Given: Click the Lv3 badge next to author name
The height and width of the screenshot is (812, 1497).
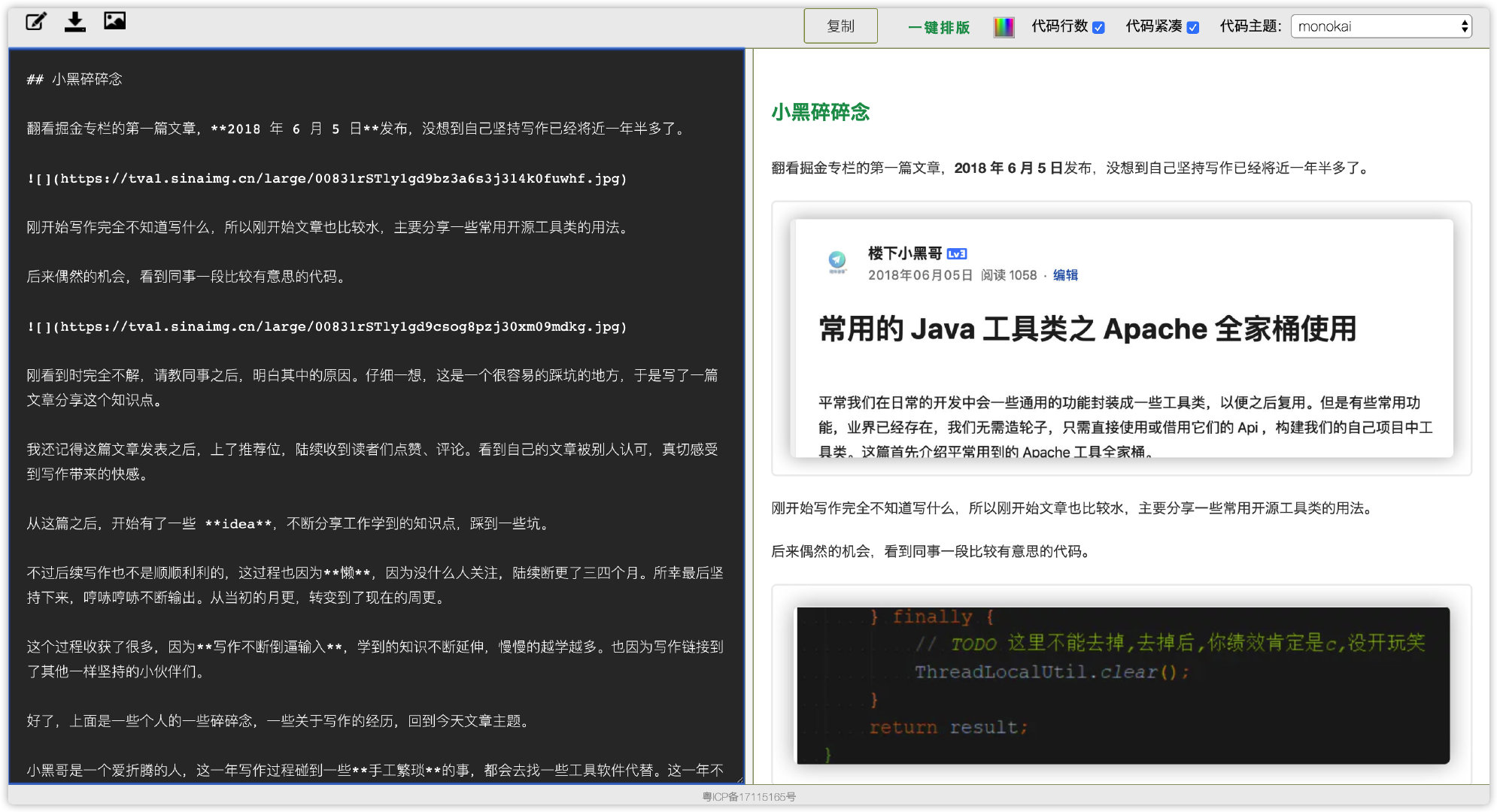Looking at the screenshot, I should pos(956,254).
